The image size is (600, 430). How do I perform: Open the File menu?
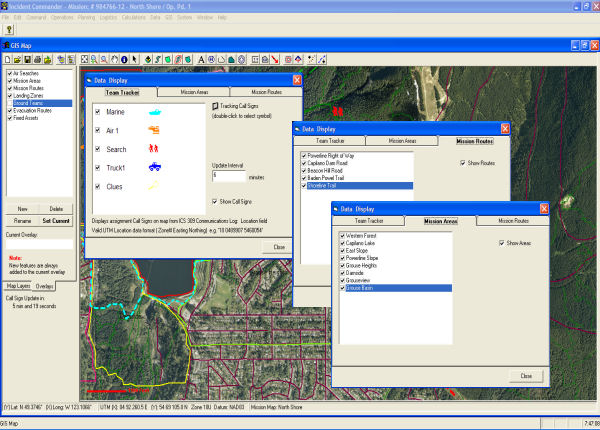coord(5,18)
